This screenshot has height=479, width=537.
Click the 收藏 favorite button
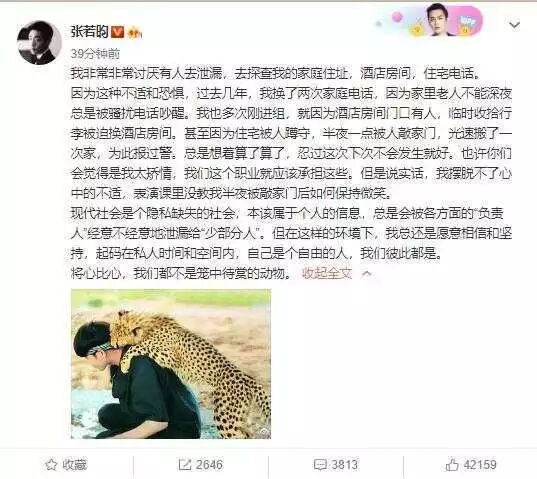click(66, 465)
